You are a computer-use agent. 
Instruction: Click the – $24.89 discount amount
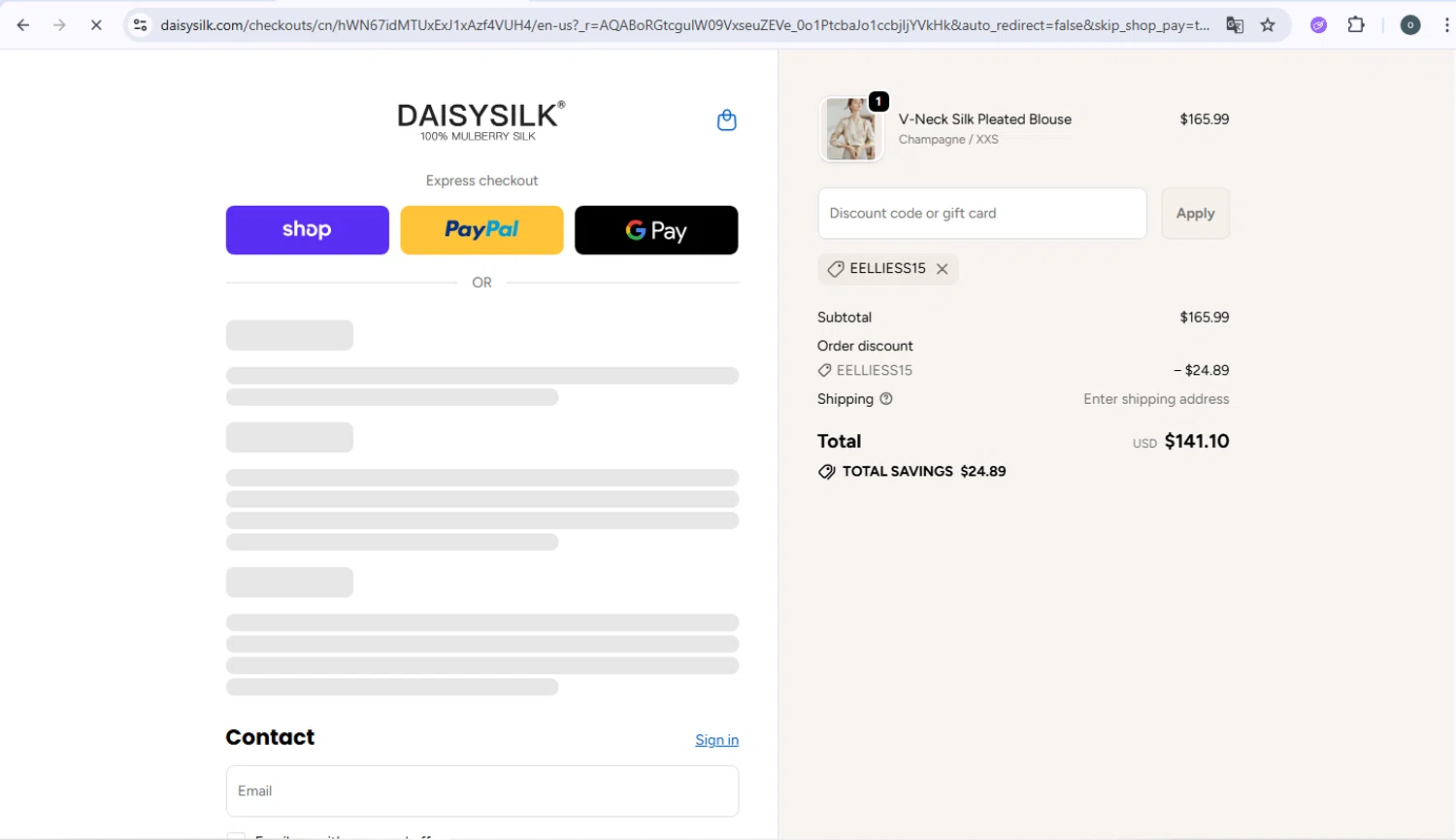1202,371
